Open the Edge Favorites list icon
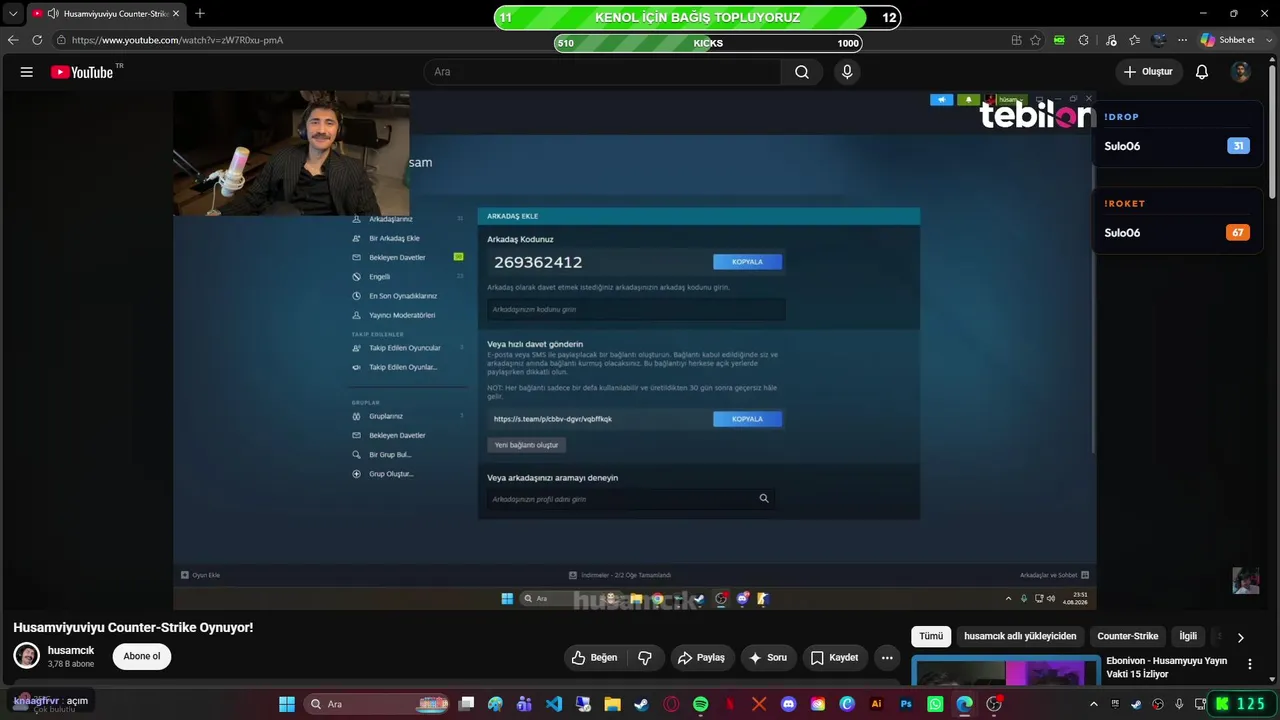 (1135, 40)
